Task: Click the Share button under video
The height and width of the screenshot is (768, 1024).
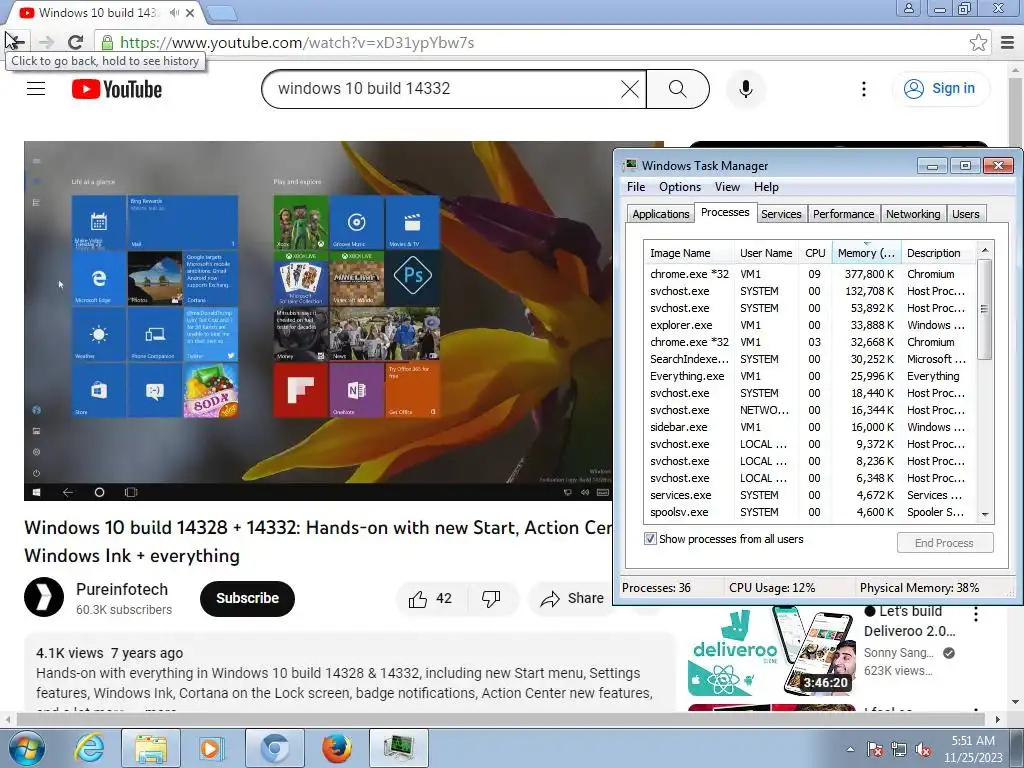Action: 572,599
